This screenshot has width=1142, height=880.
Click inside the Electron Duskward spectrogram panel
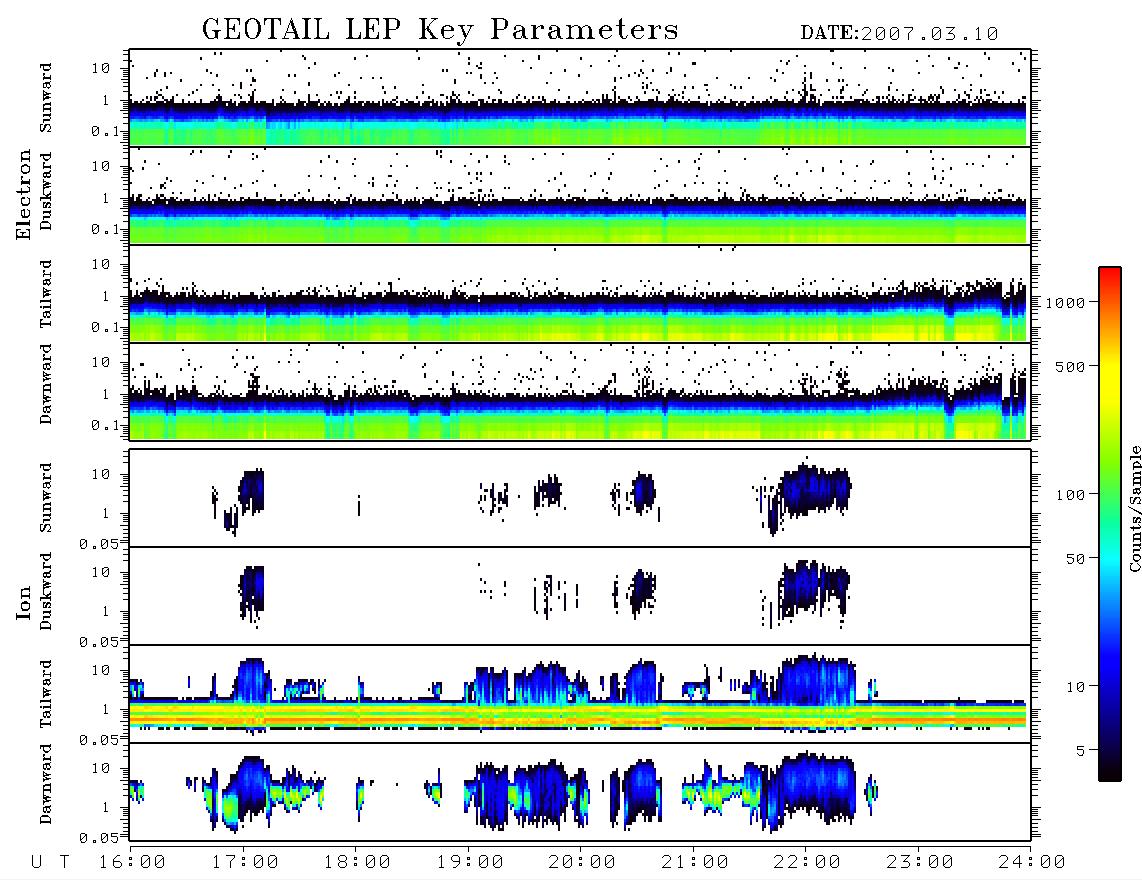580,196
